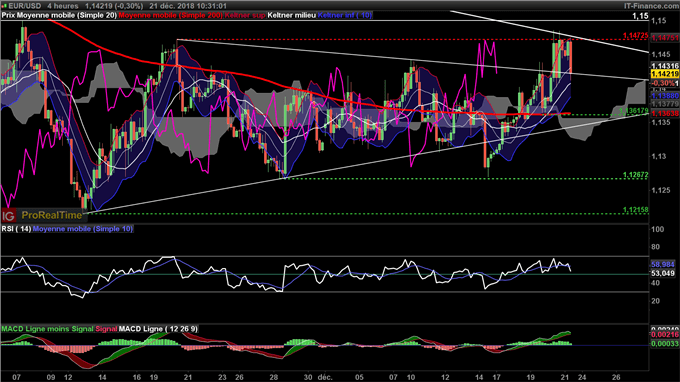Click the red 1,13638 moving average price tag
The image size is (680, 382).
[x=664, y=114]
